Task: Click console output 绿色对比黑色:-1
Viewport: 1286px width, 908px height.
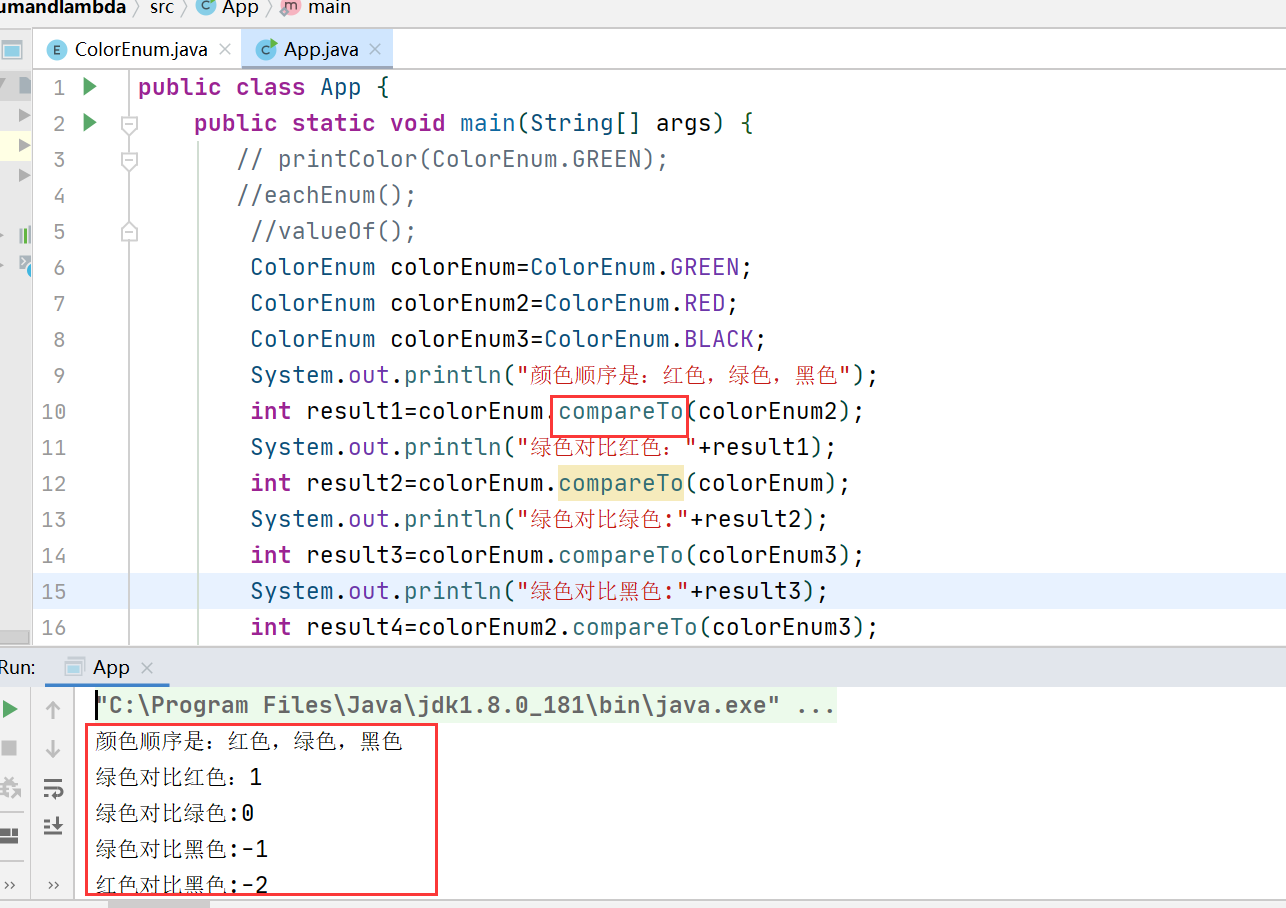Action: pyautogui.click(x=182, y=849)
